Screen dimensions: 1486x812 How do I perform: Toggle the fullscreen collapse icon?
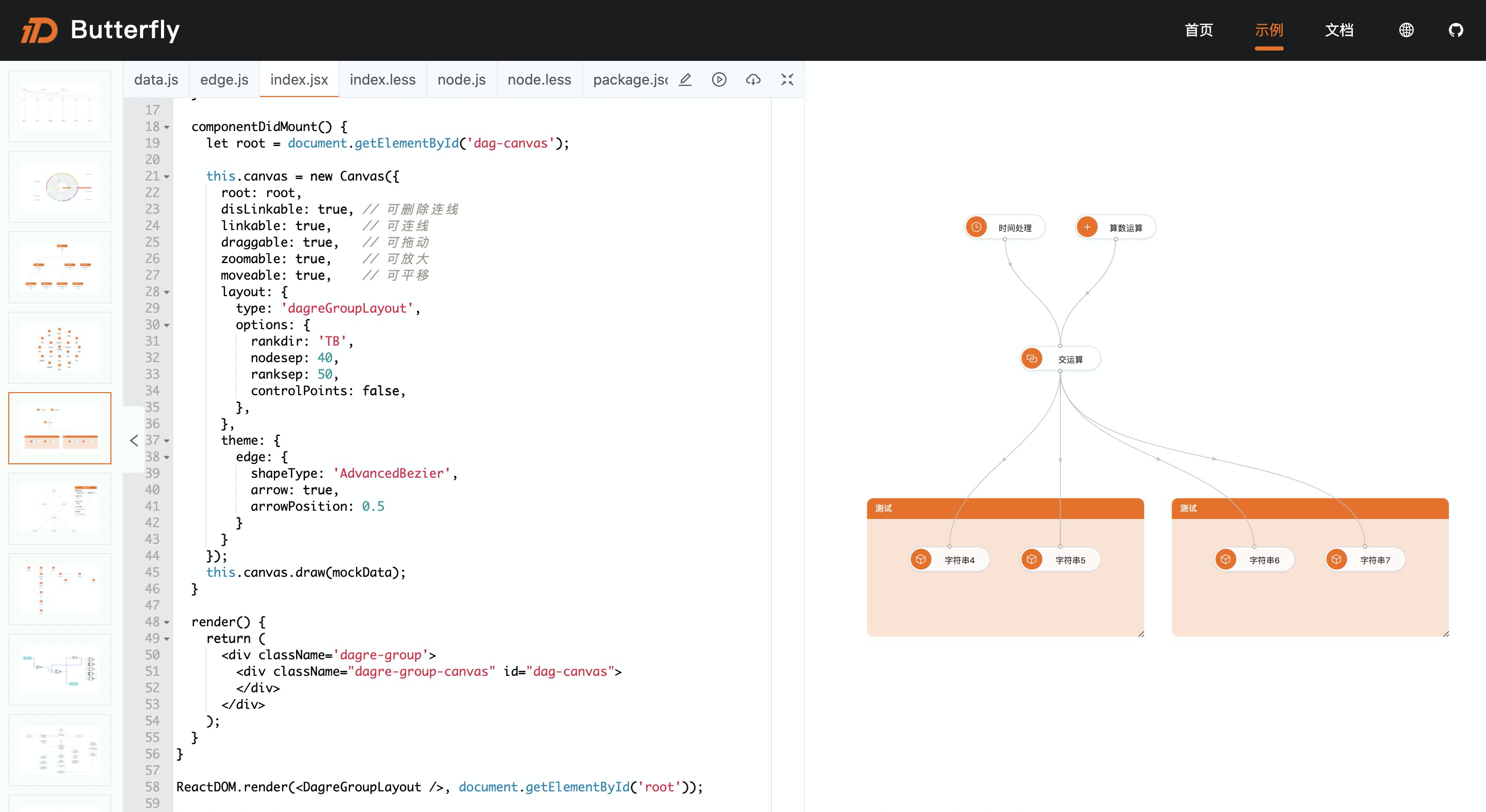787,79
